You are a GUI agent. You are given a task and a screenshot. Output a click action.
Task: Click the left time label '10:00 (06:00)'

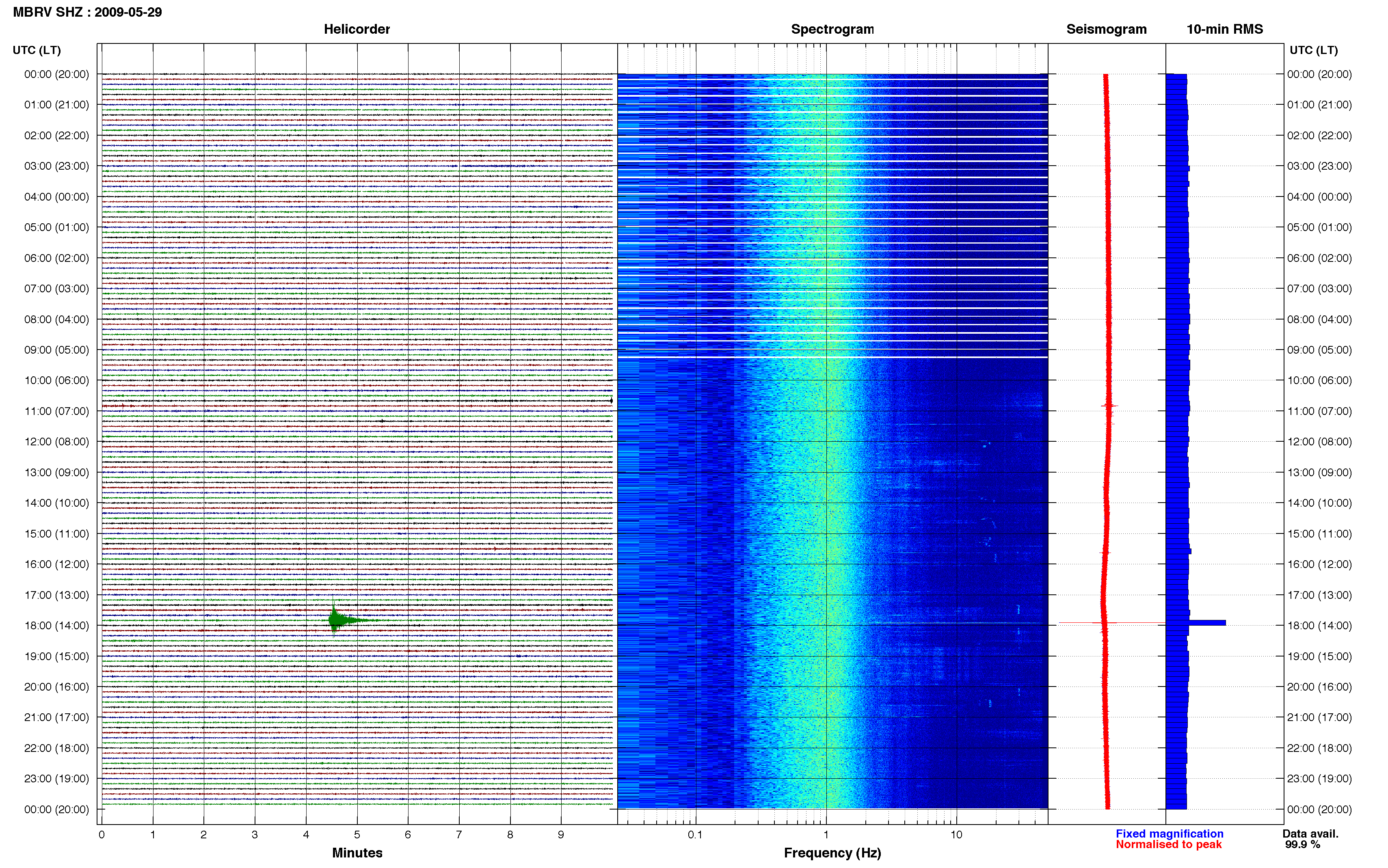tap(56, 380)
